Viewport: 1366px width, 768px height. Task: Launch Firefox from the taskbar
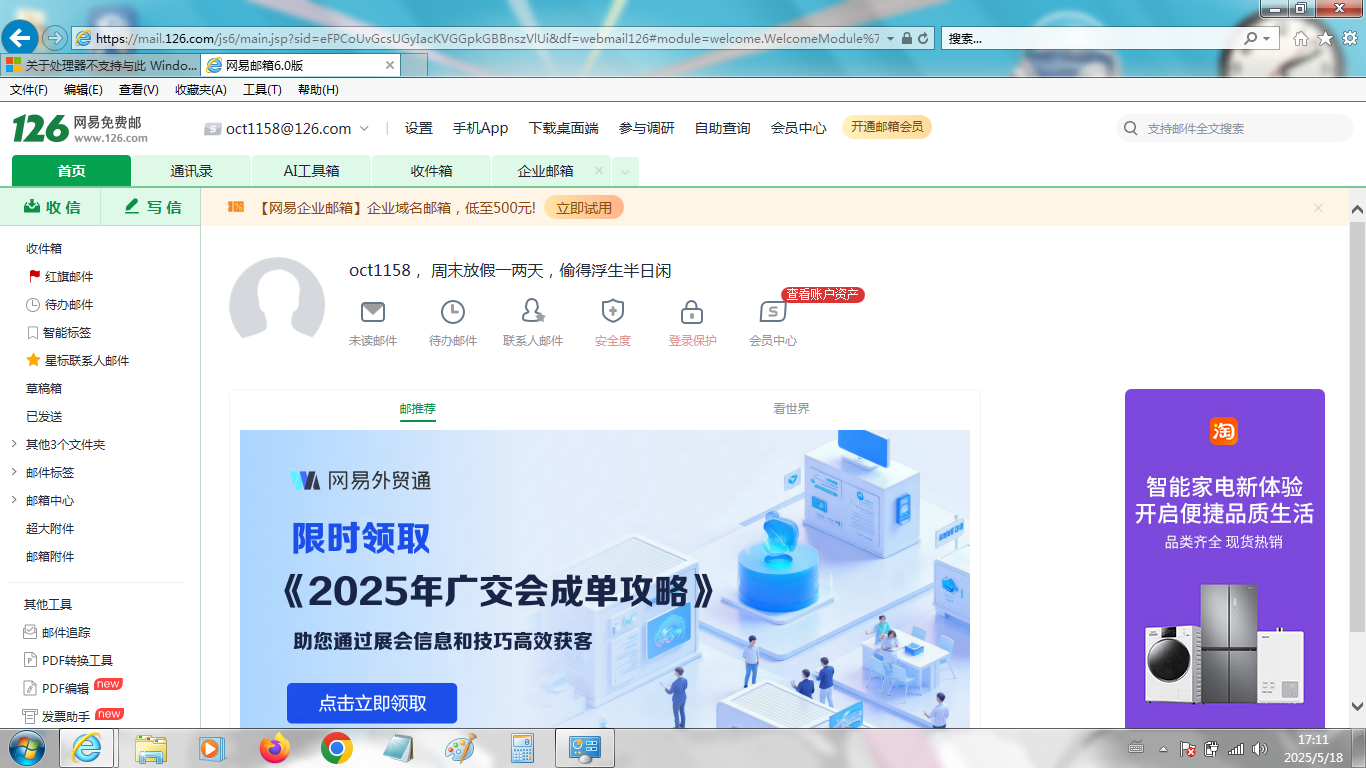coord(274,748)
